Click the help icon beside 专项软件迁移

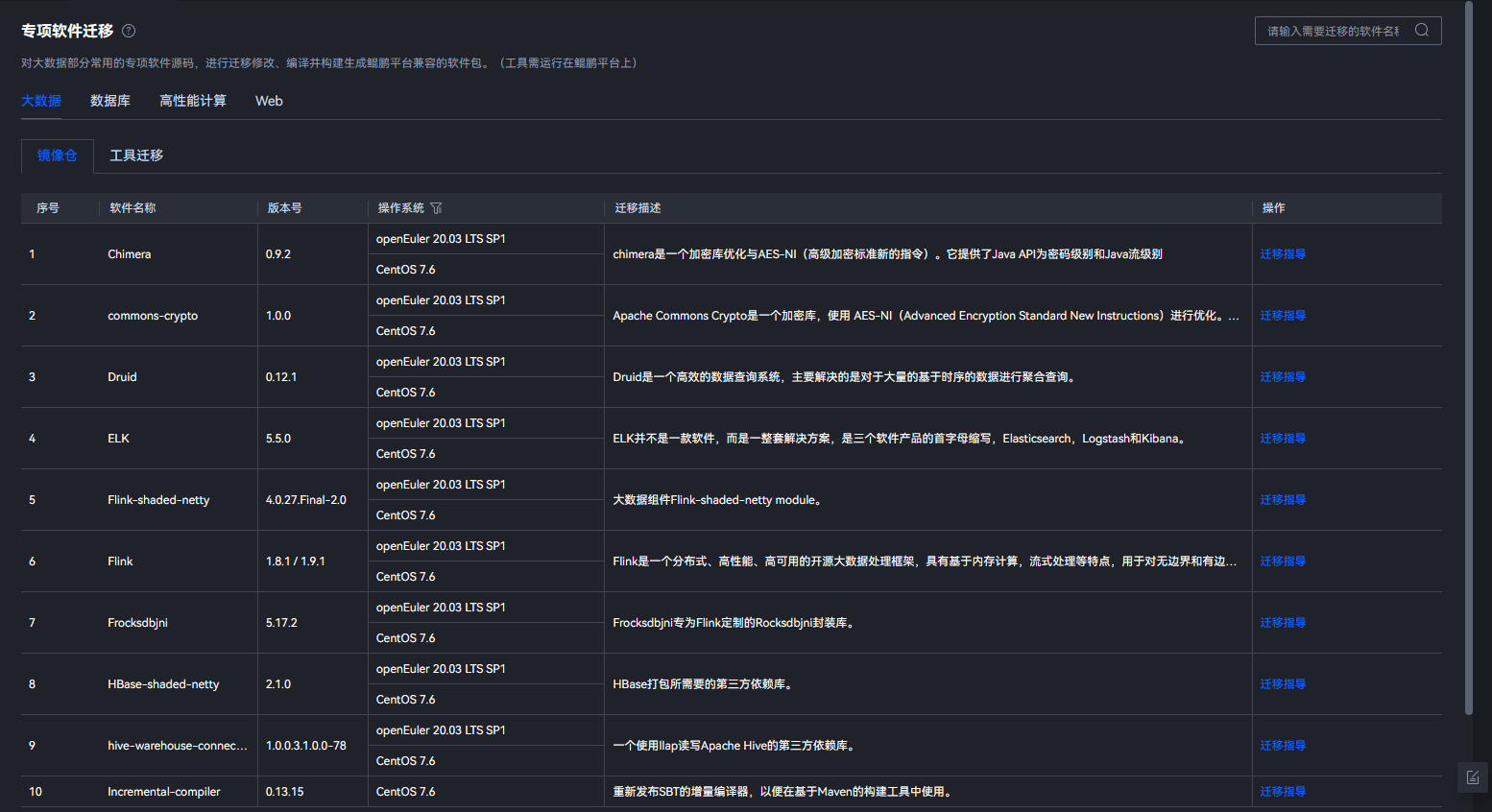[129, 31]
